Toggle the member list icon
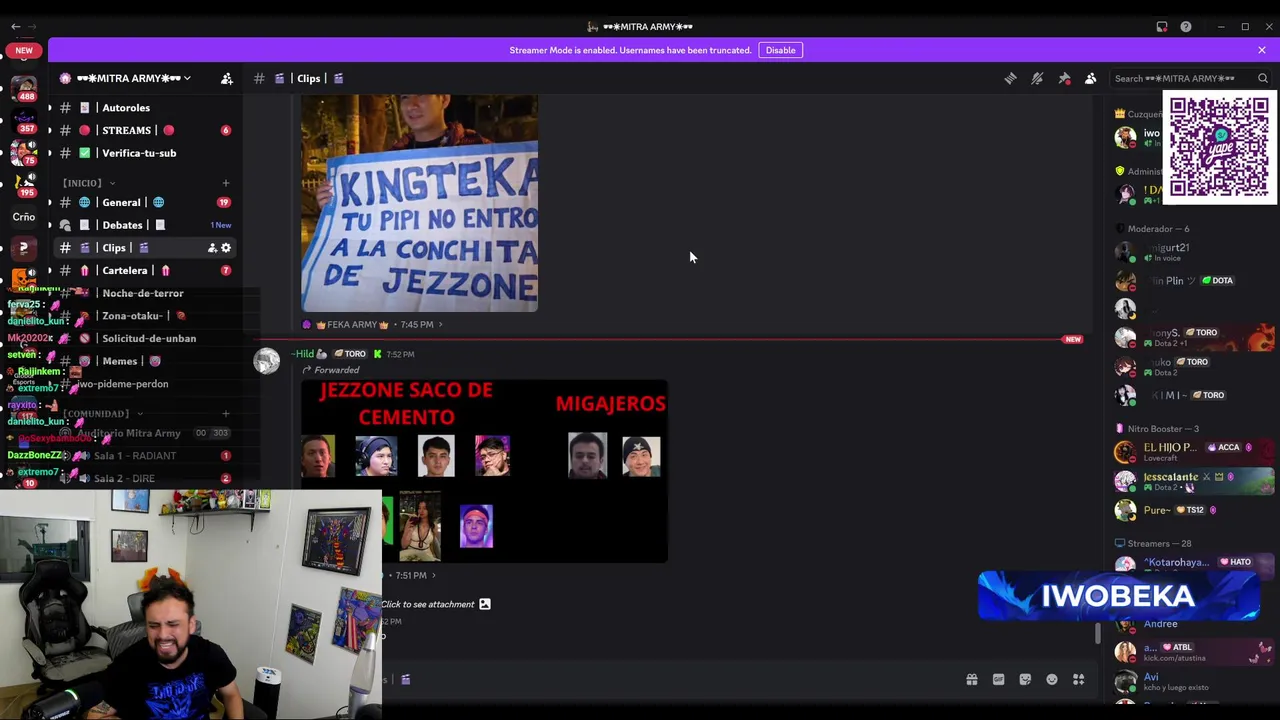The width and height of the screenshot is (1280, 720). tap(1091, 78)
